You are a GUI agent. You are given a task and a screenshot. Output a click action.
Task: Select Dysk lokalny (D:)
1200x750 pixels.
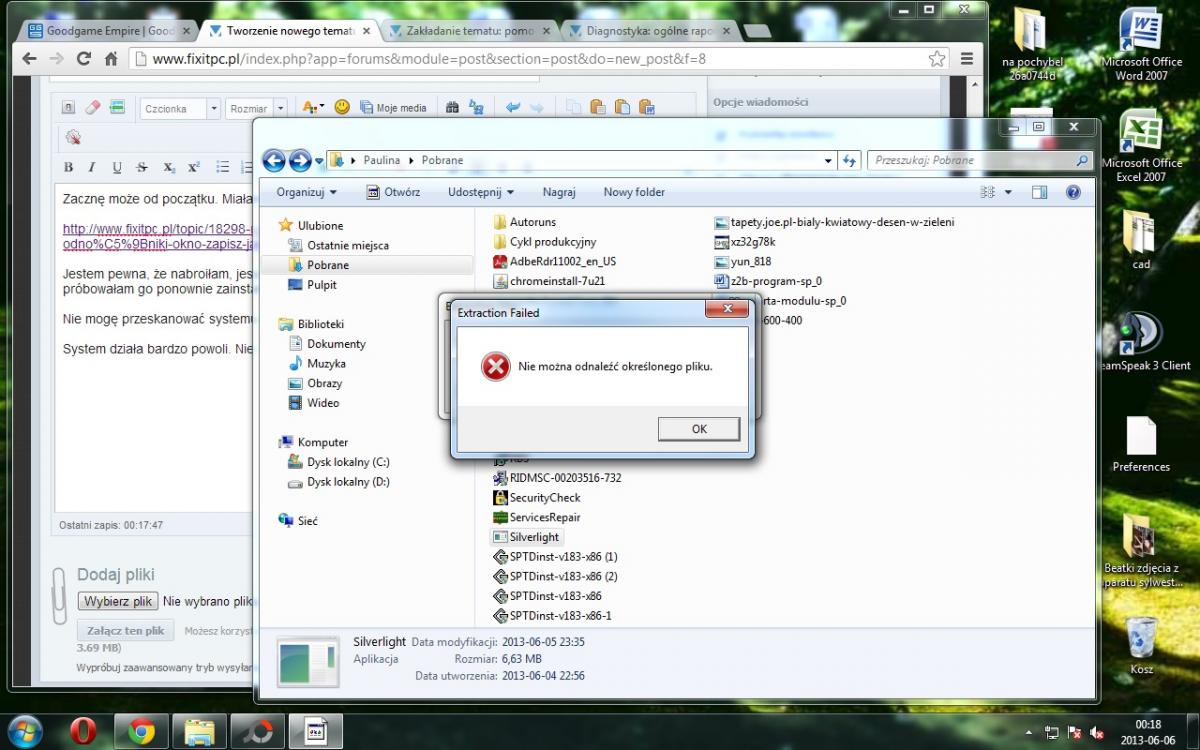tap(347, 482)
